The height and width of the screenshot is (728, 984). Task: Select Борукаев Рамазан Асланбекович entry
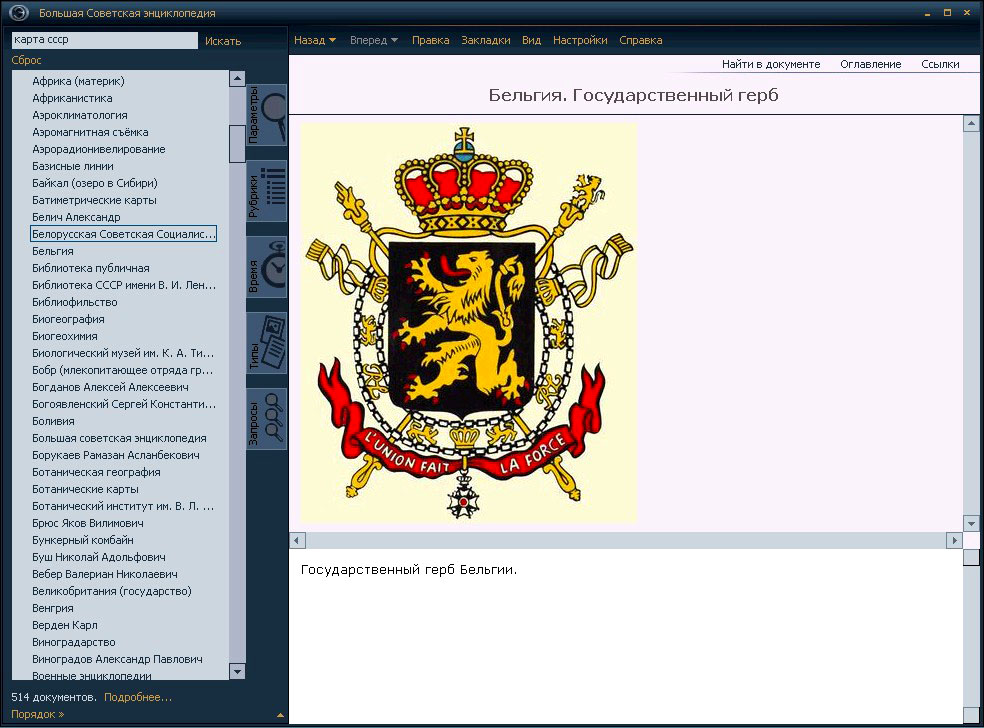pos(116,454)
